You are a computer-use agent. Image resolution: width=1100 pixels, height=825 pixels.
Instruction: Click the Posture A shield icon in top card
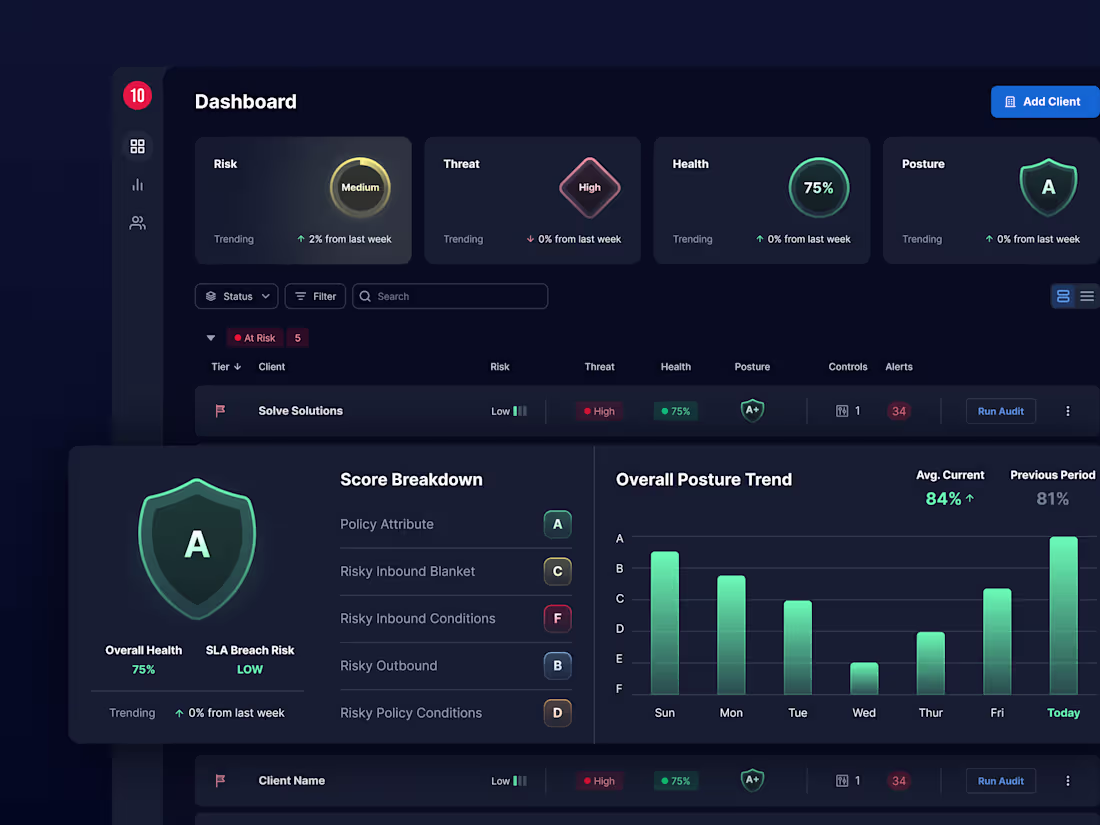tap(1048, 187)
